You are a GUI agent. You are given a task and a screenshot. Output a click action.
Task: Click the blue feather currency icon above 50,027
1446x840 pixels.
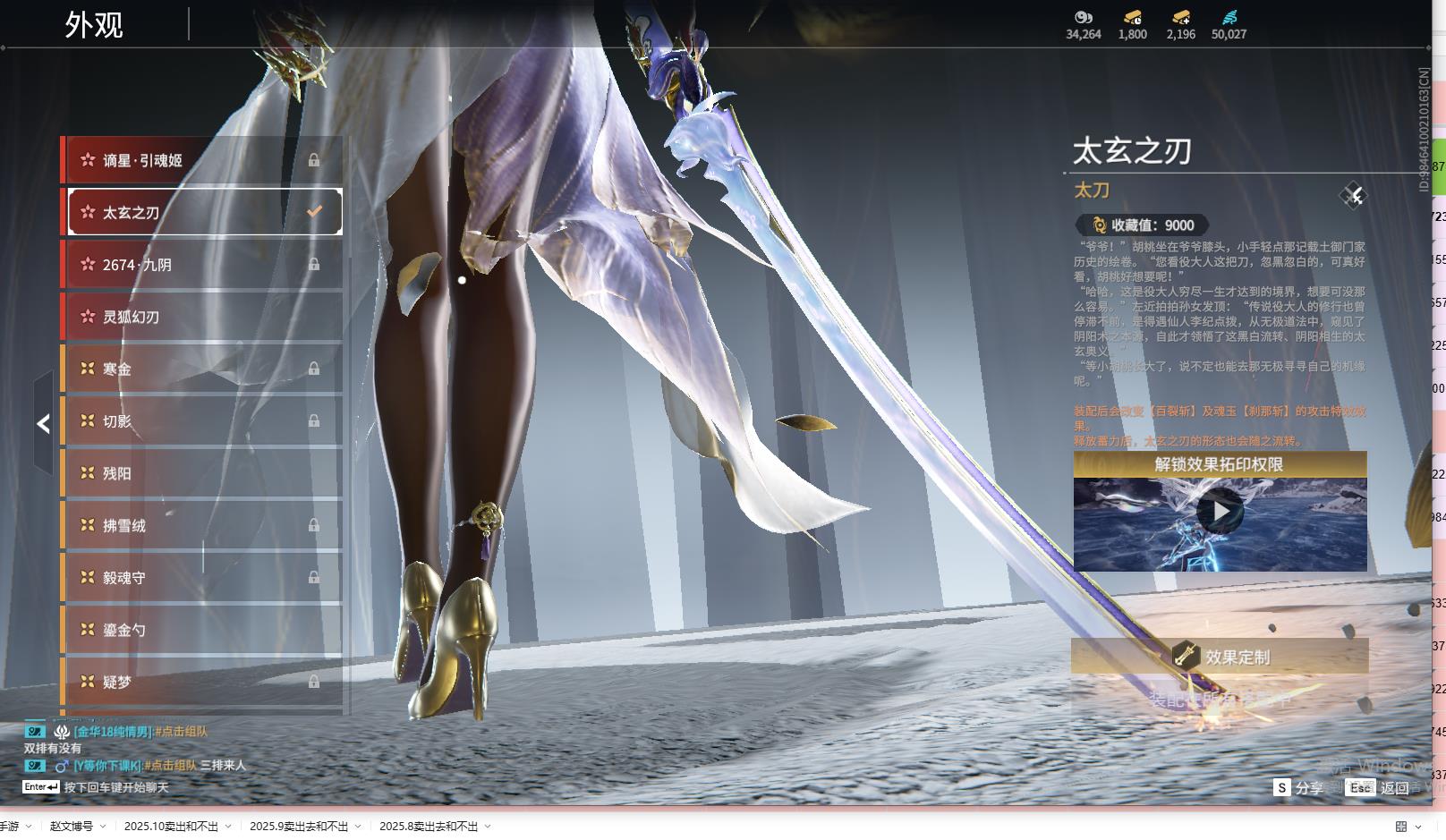click(x=1229, y=17)
